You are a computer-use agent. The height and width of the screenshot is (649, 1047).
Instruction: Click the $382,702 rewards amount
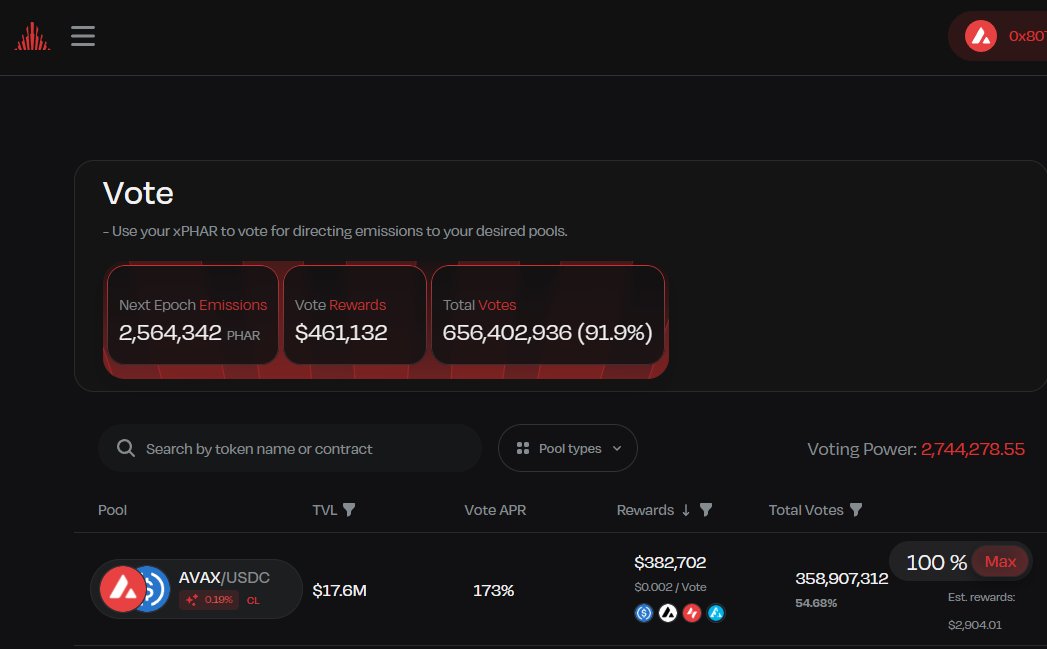(670, 562)
